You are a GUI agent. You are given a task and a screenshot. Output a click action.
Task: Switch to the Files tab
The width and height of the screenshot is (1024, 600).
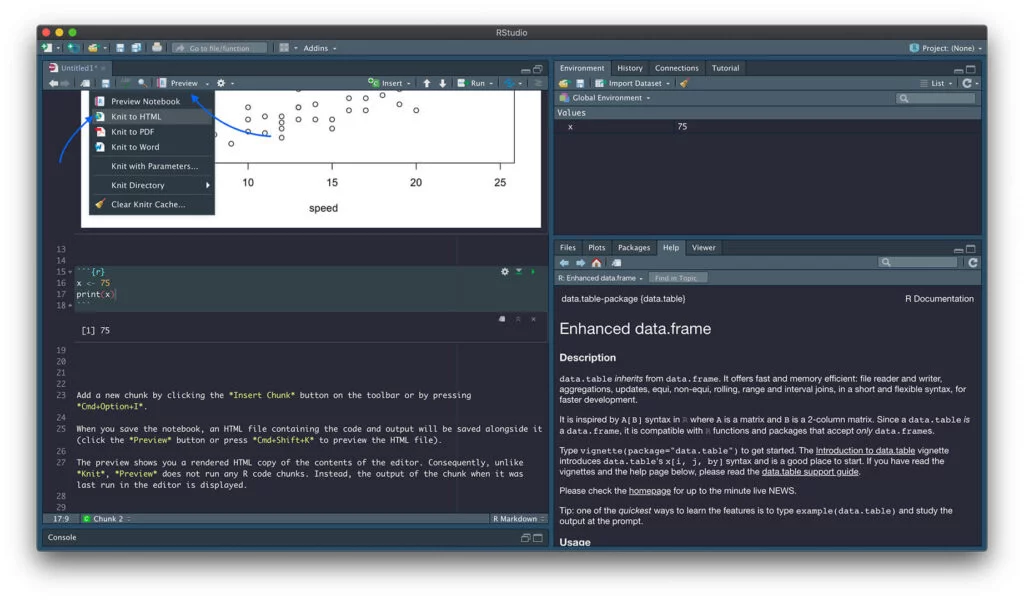[x=568, y=247]
